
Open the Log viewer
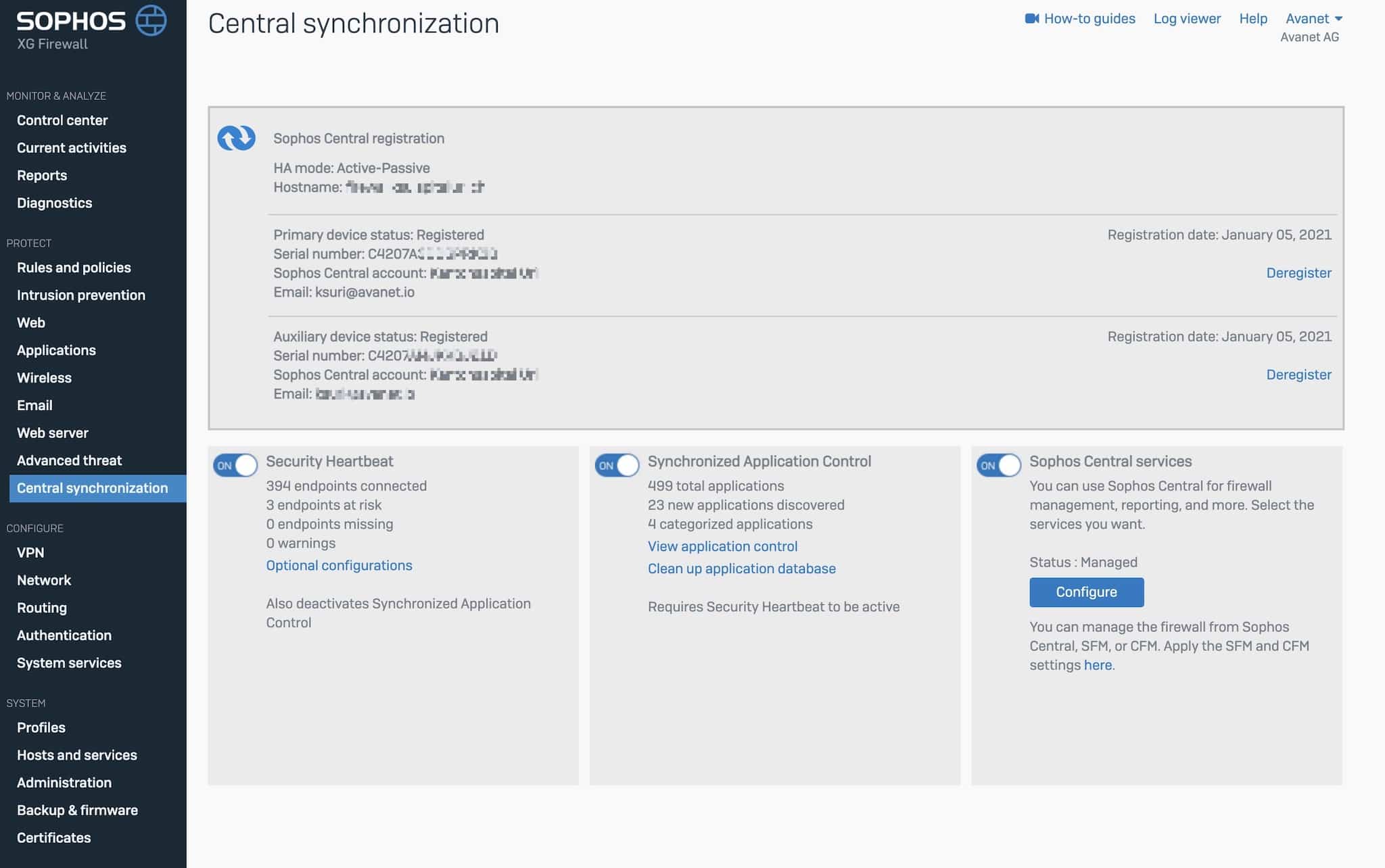[x=1187, y=19]
